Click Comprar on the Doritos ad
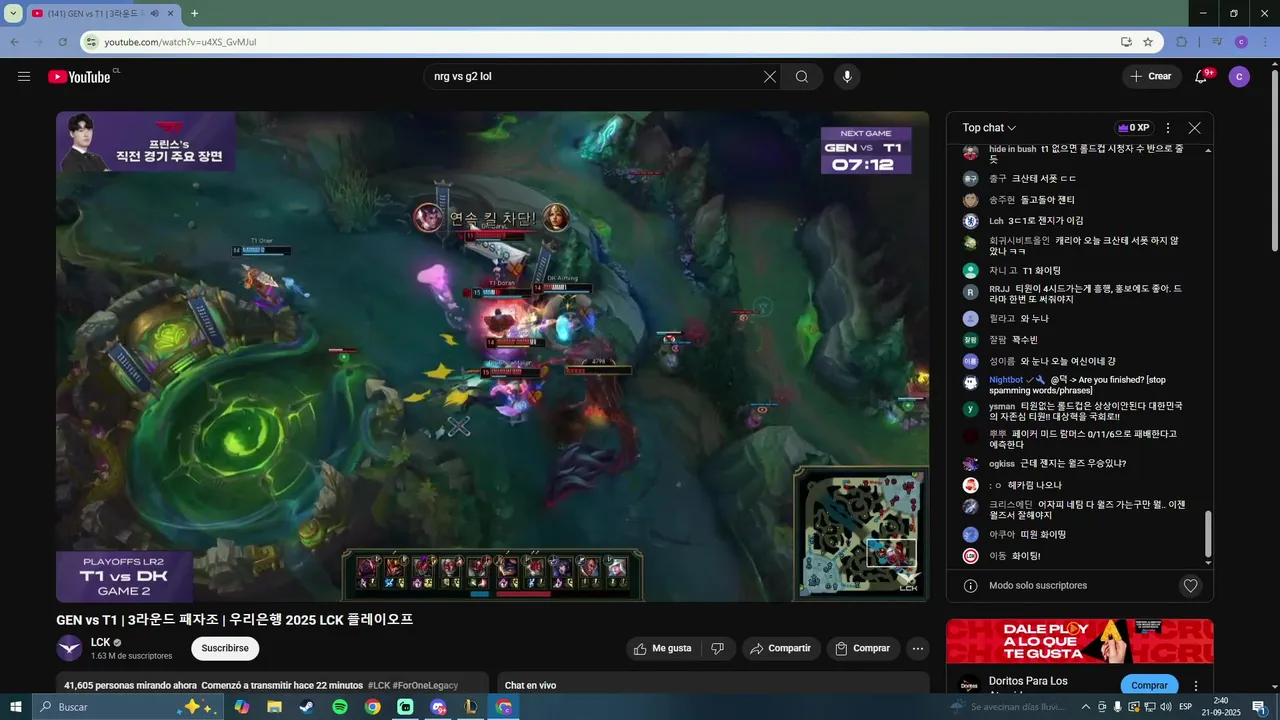The width and height of the screenshot is (1280, 720). [x=1149, y=686]
